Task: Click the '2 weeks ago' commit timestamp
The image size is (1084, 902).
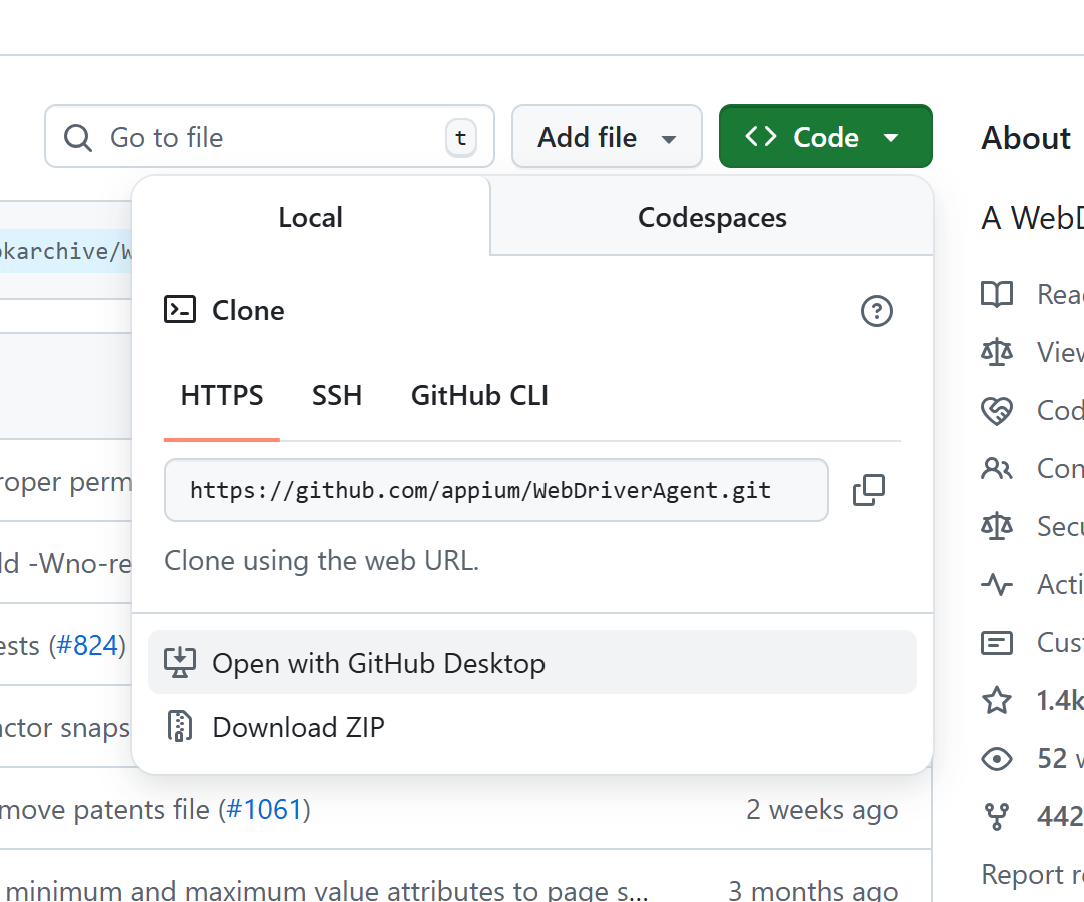Action: [x=822, y=809]
